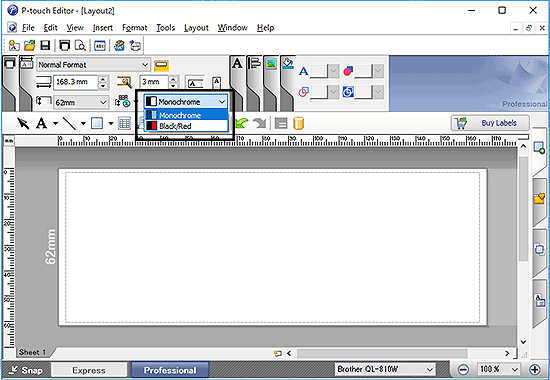Image resolution: width=550 pixels, height=380 pixels.
Task: Select the Sheet 1 tab
Action: click(x=32, y=352)
